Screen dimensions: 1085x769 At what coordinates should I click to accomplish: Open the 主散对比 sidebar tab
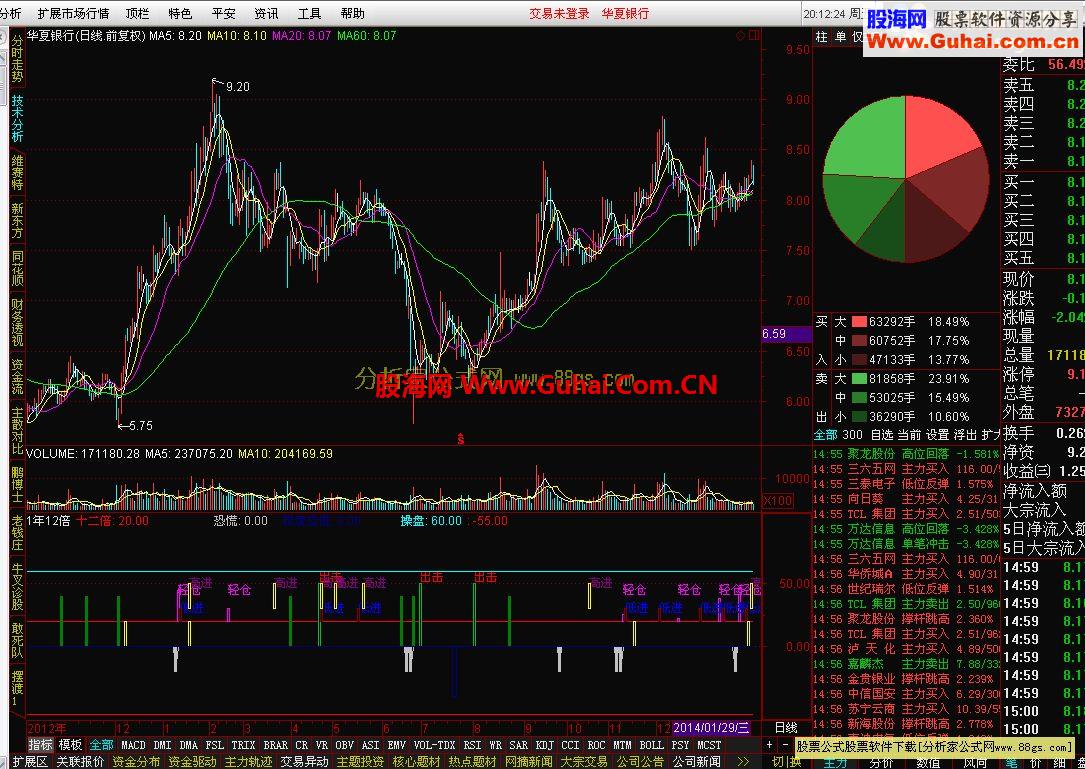point(17,431)
